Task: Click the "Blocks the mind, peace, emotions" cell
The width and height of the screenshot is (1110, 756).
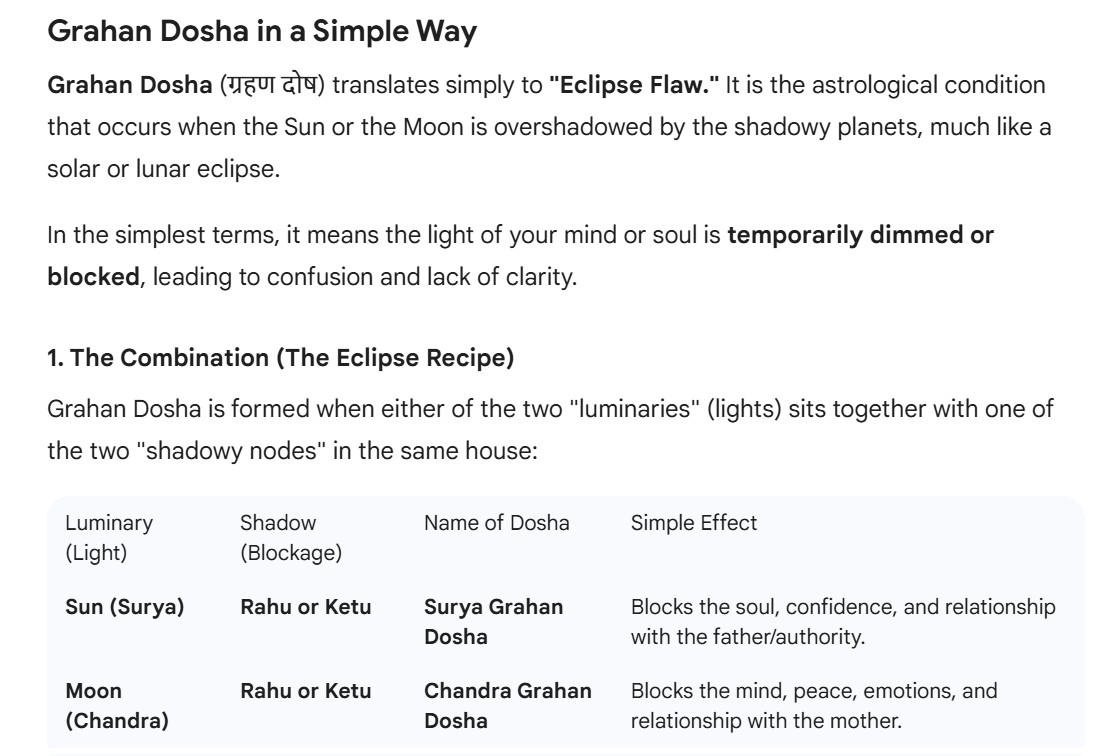Action: pos(813,705)
